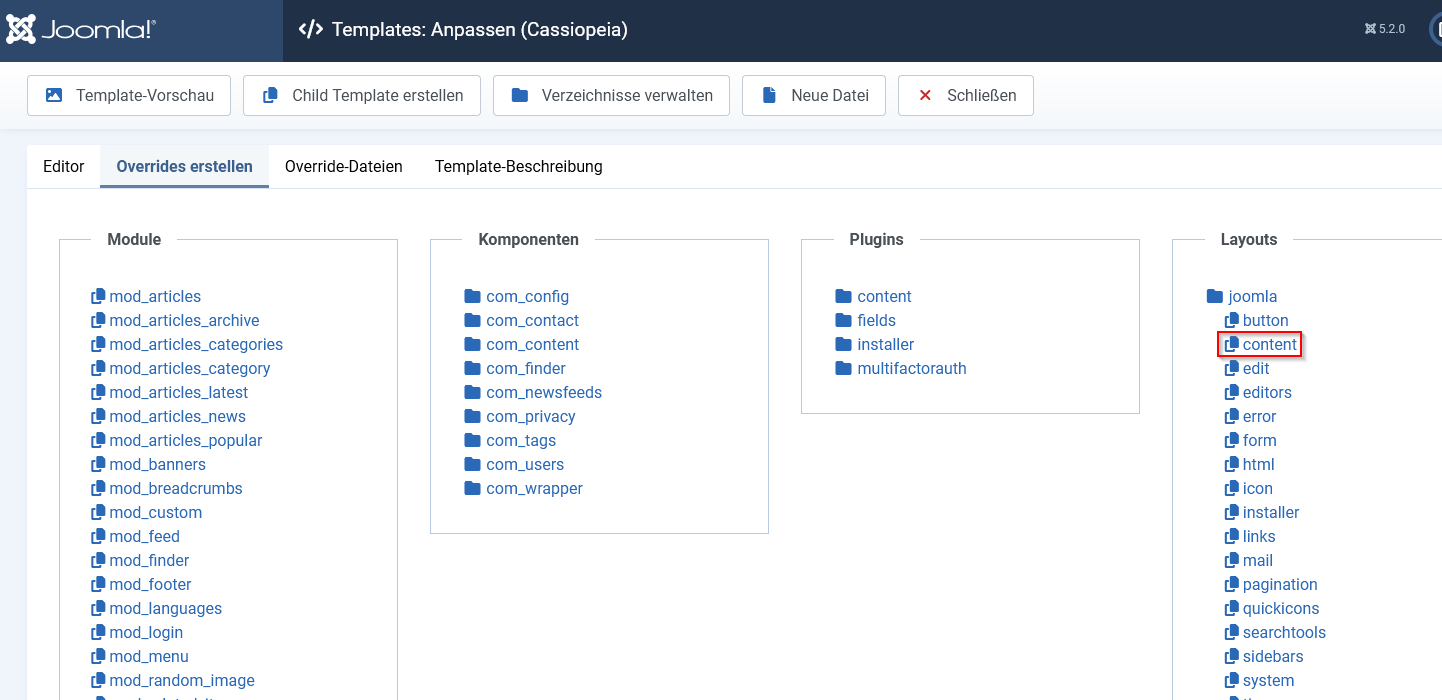Click the Neue Datei button
This screenshot has height=700, width=1442.
click(814, 96)
